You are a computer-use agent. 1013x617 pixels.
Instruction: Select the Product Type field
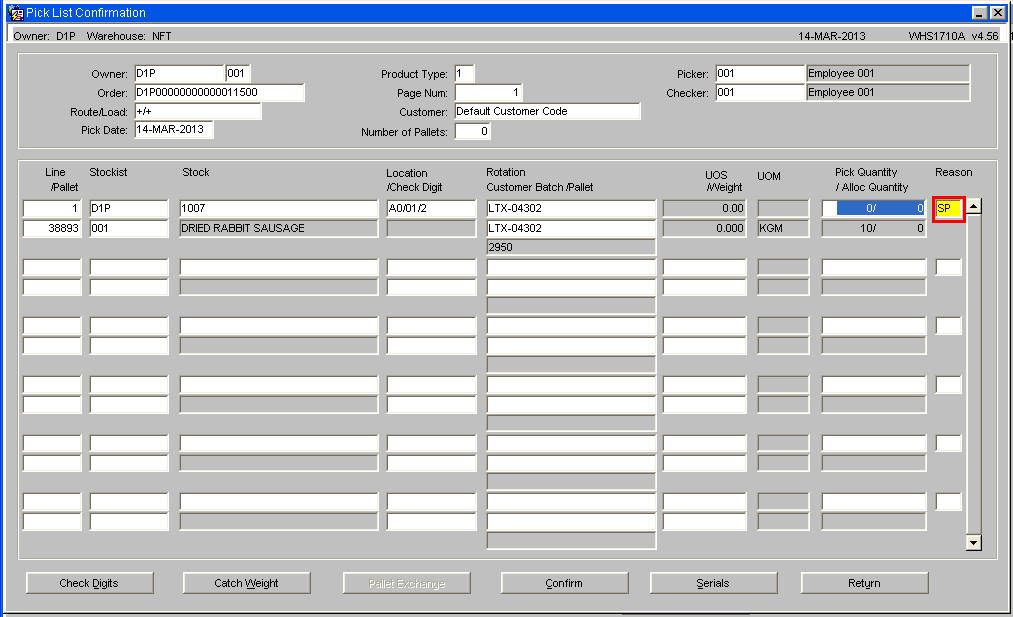(x=465, y=74)
